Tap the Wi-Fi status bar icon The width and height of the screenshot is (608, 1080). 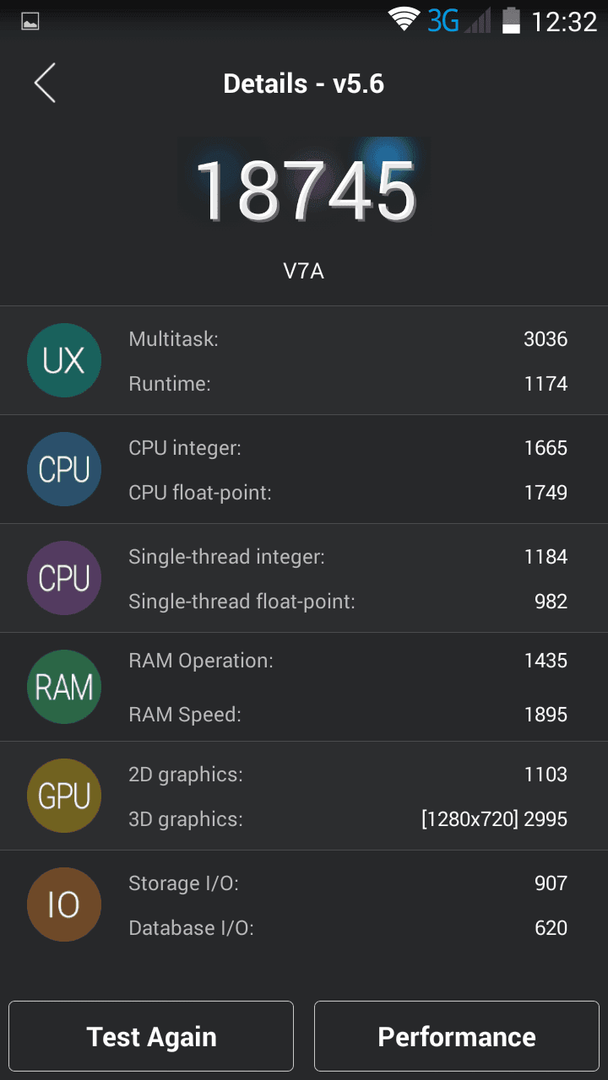pyautogui.click(x=404, y=19)
